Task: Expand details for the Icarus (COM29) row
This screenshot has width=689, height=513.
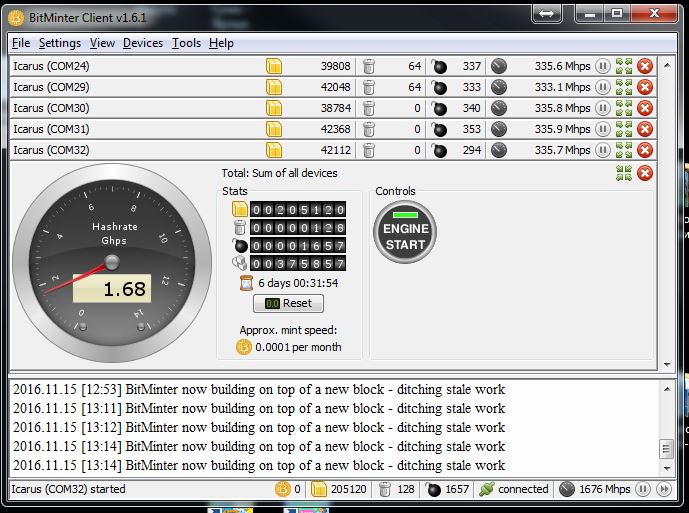Action: pos(624,87)
